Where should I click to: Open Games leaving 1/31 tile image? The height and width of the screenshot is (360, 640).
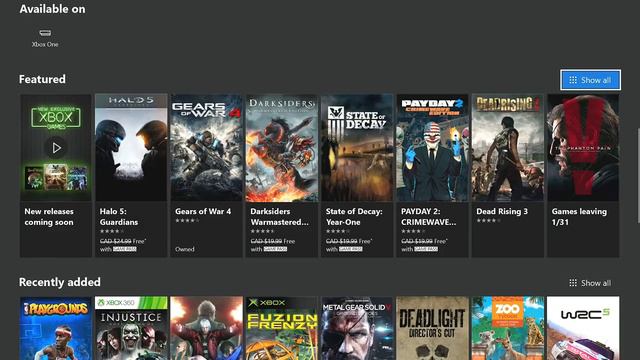point(583,147)
